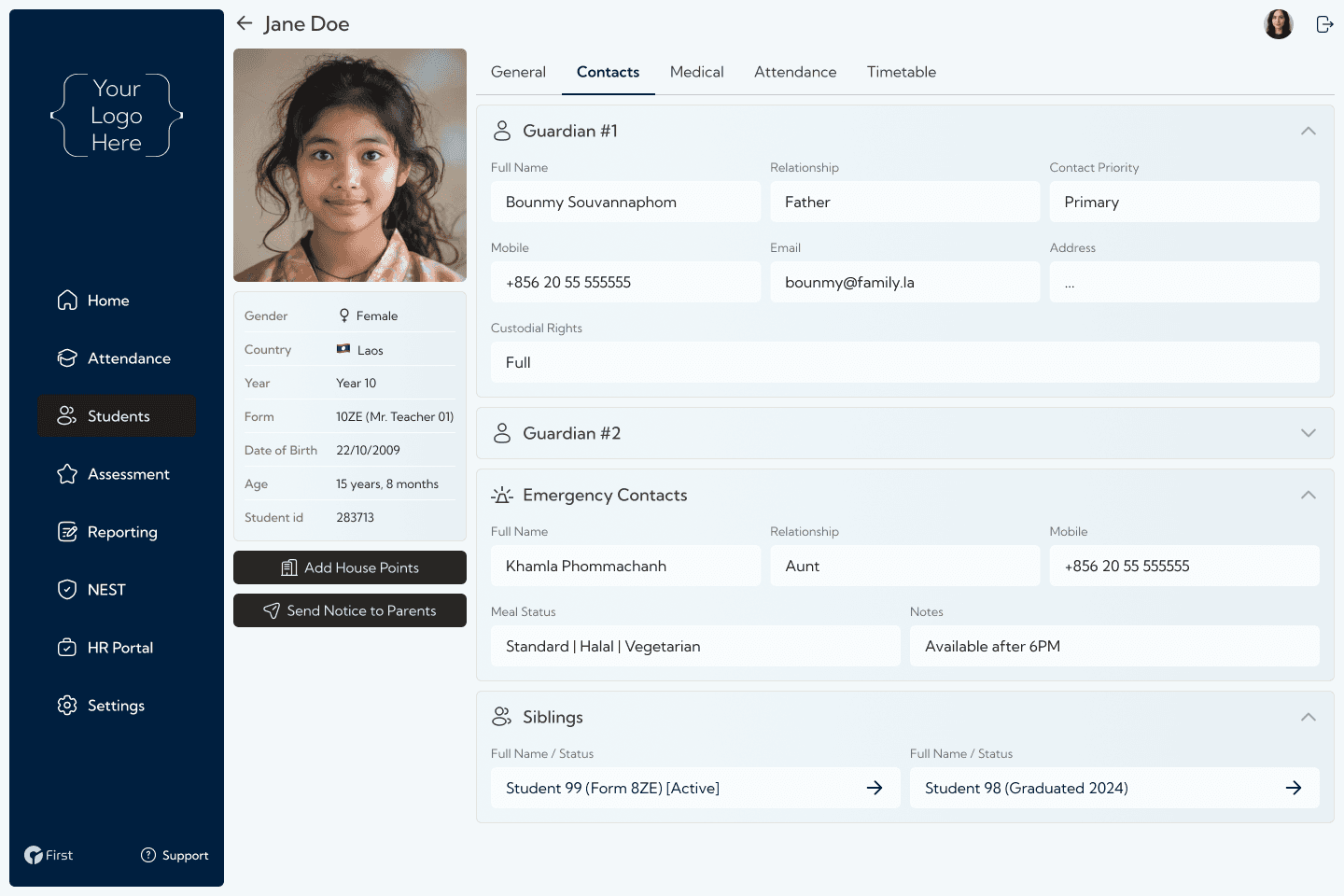The height and width of the screenshot is (896, 1344).
Task: Collapse the Guardian #1 section chevron
Action: (1309, 131)
